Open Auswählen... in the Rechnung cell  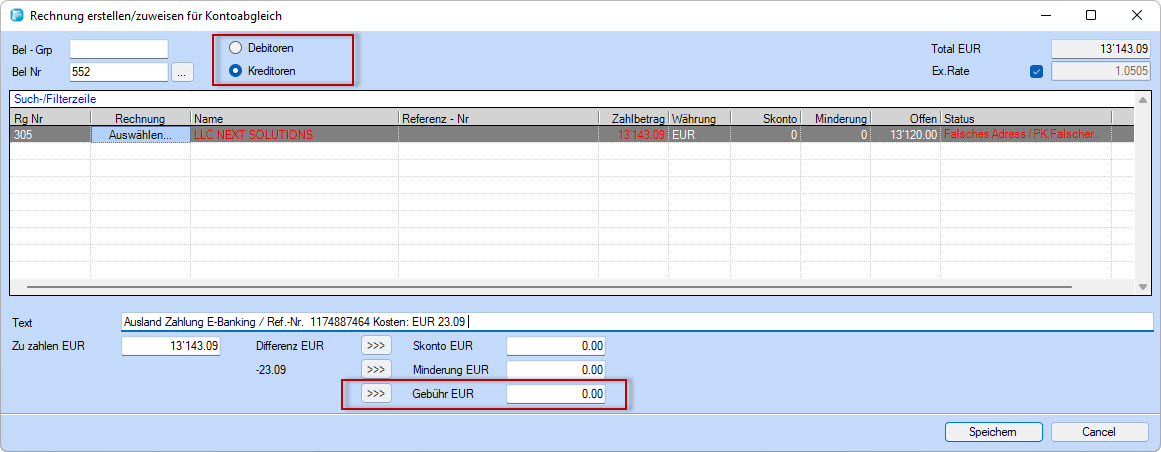click(140, 135)
